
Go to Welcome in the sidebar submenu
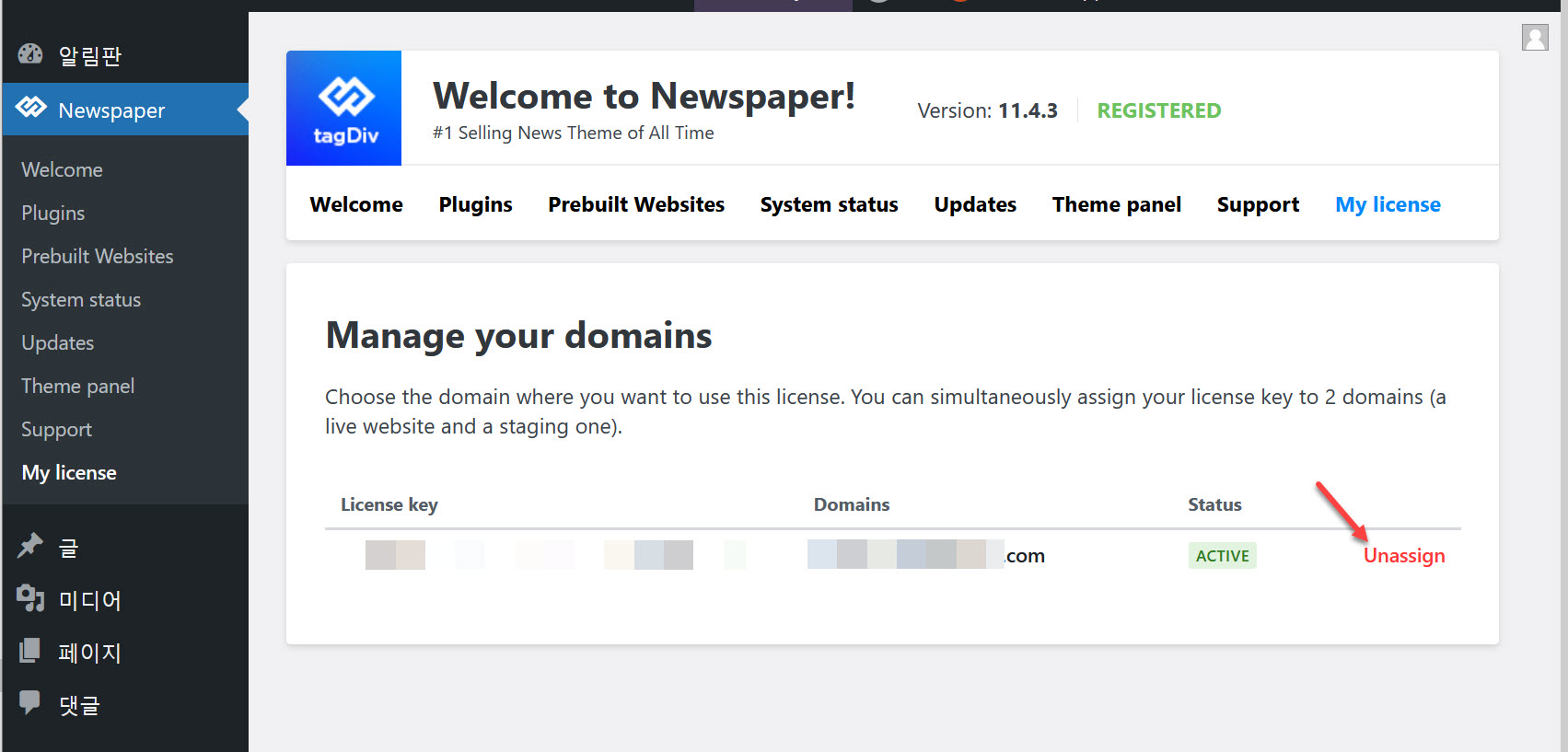(62, 170)
